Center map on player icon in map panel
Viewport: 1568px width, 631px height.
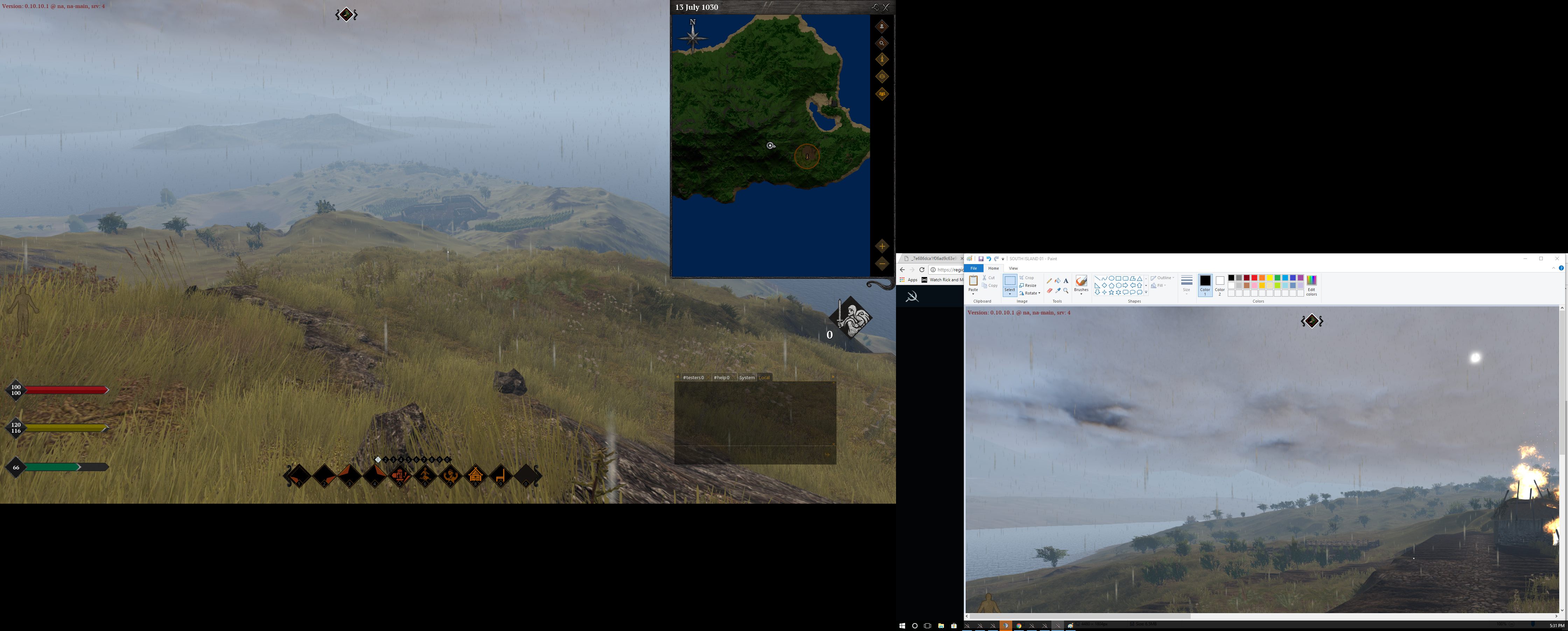coord(881,26)
